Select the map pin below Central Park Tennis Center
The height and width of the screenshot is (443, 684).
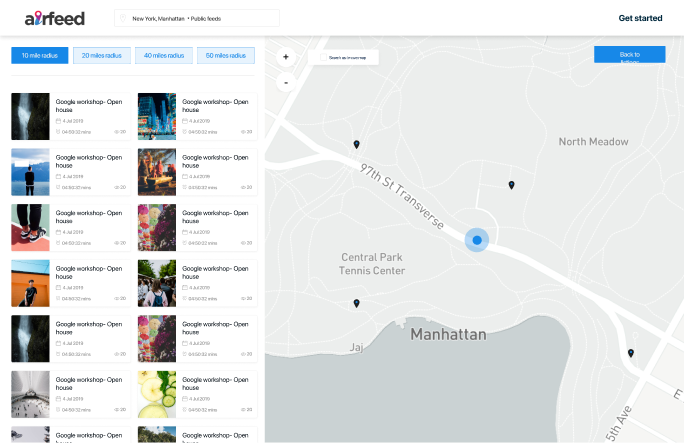point(356,303)
